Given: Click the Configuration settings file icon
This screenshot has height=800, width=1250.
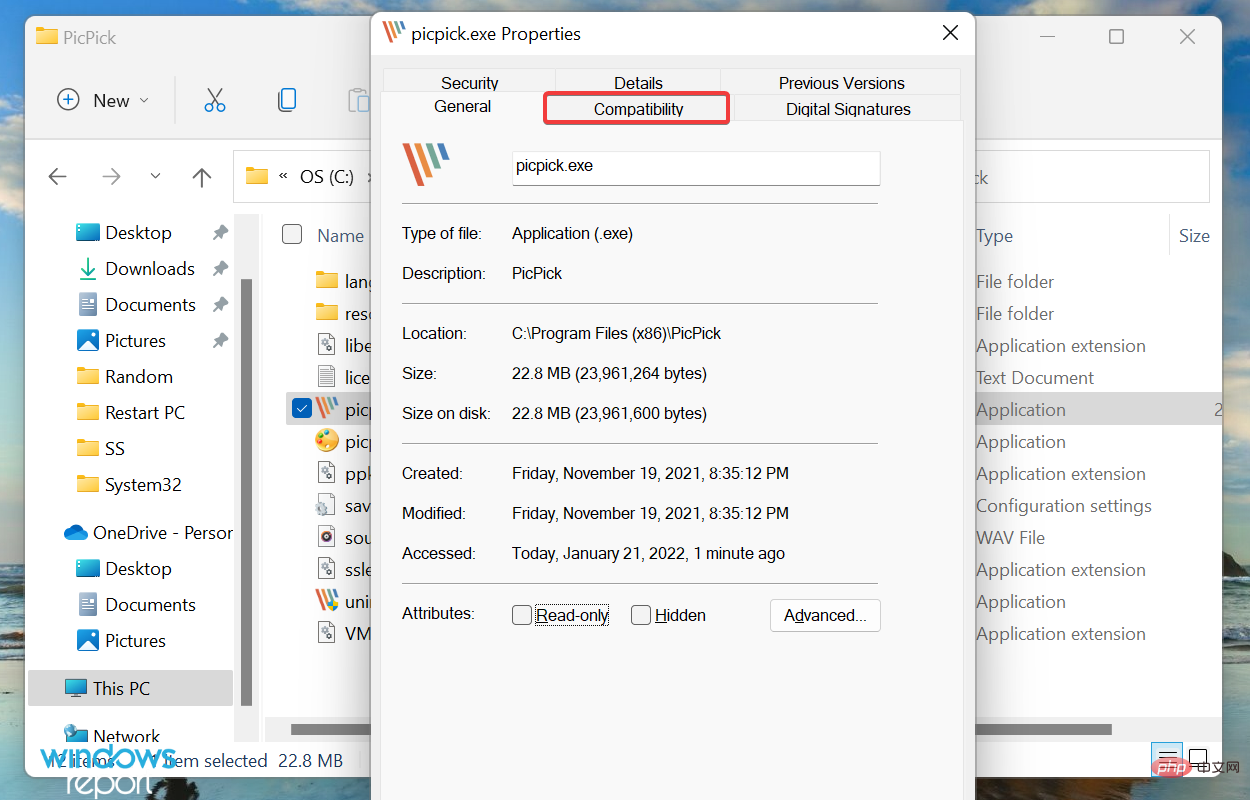Looking at the screenshot, I should coord(327,505).
